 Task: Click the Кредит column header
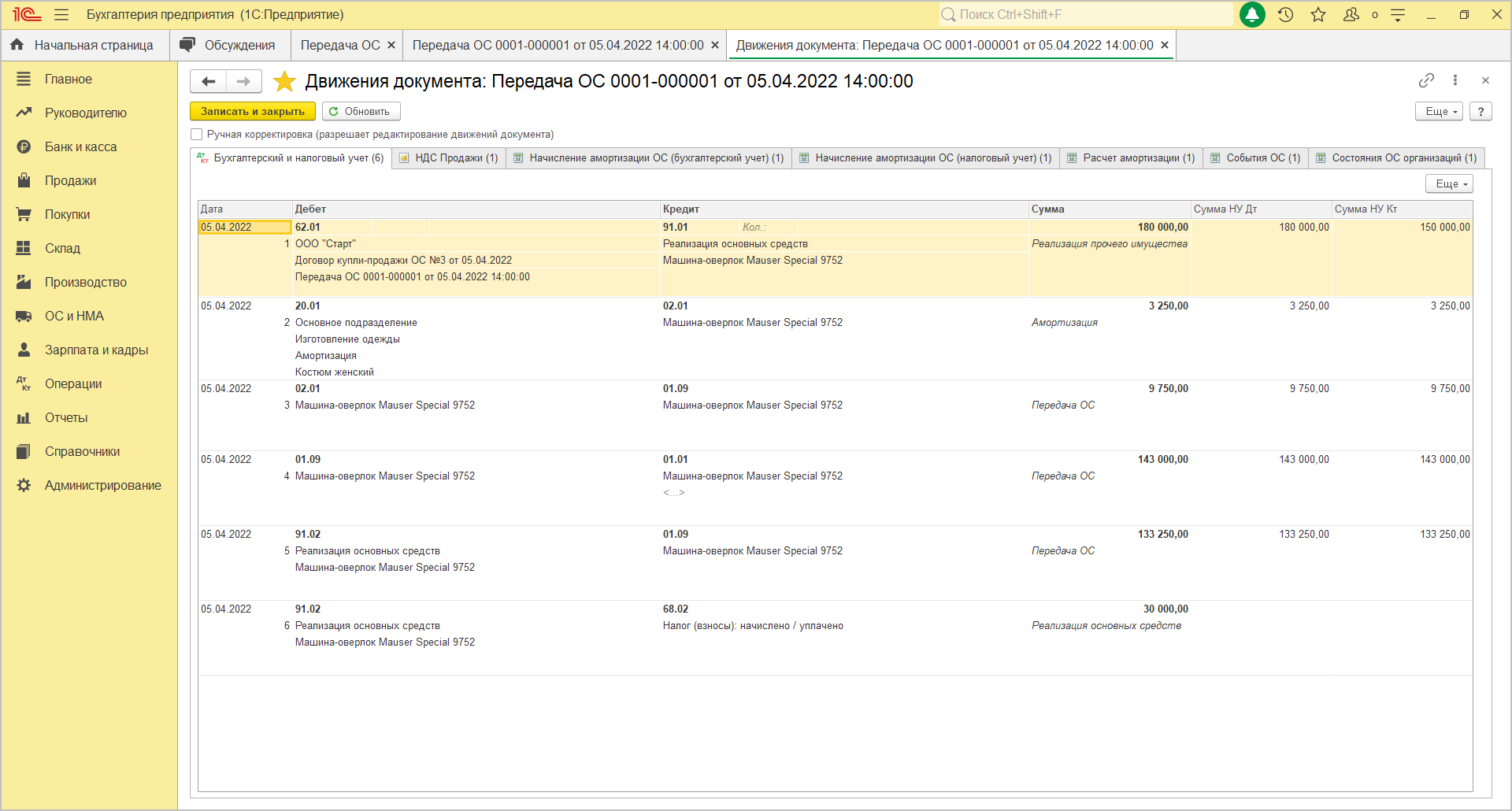pos(844,209)
